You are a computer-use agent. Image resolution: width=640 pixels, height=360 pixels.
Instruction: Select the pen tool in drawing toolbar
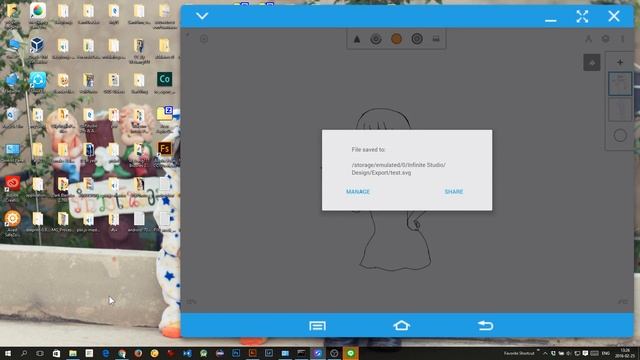coord(357,39)
